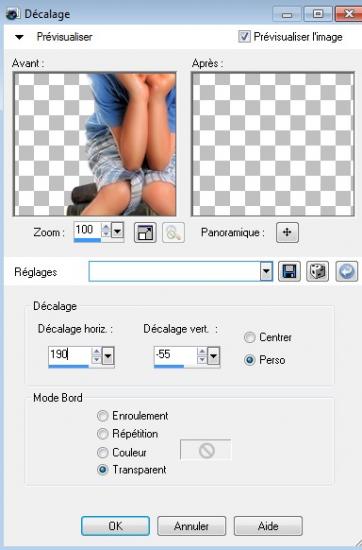
Task: Click into the Décalage vert. -55 field
Action: point(175,355)
